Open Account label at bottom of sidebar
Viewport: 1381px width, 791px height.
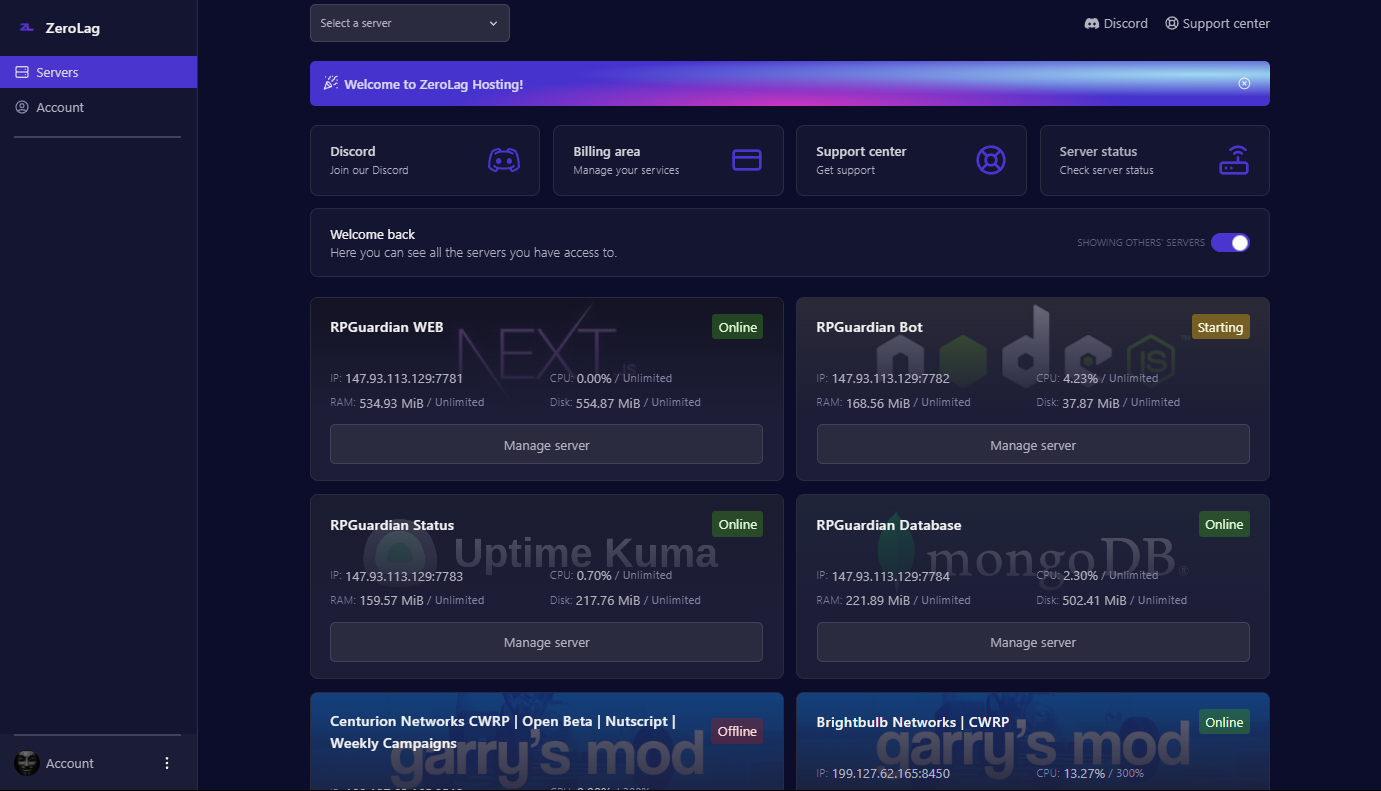pyautogui.click(x=70, y=763)
